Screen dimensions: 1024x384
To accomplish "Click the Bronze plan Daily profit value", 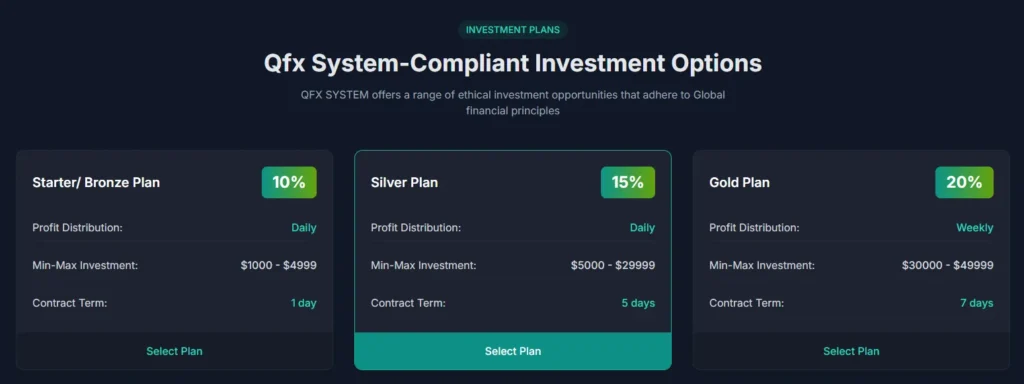I will pyautogui.click(x=304, y=228).
